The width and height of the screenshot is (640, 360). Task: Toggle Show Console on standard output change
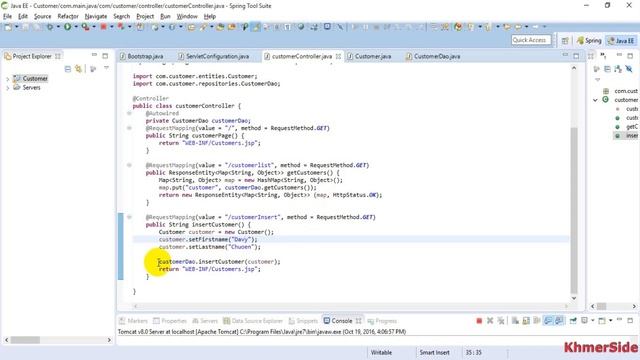[548, 321]
